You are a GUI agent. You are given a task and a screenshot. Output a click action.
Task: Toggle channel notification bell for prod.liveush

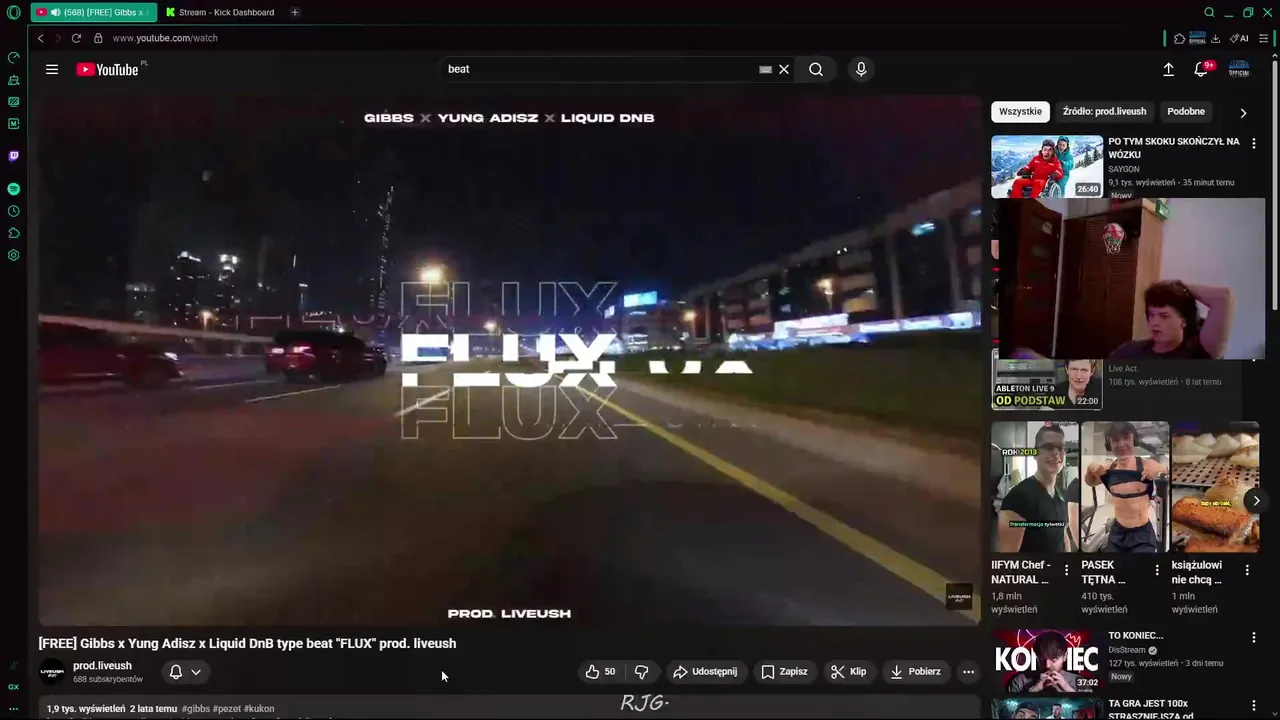coord(176,672)
